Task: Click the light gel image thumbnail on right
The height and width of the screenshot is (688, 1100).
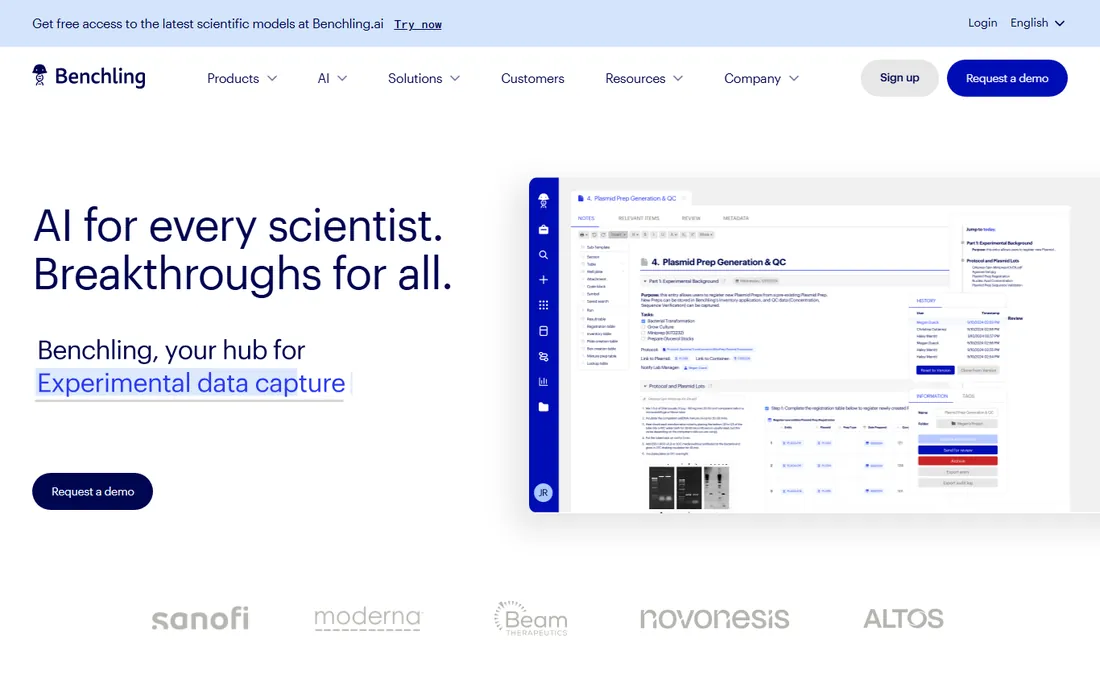Action: pyautogui.click(x=716, y=487)
